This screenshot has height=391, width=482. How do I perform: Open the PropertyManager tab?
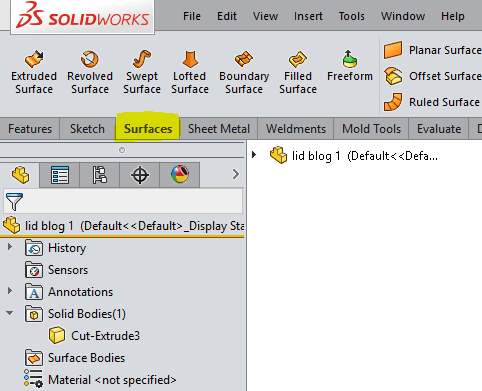pos(60,175)
